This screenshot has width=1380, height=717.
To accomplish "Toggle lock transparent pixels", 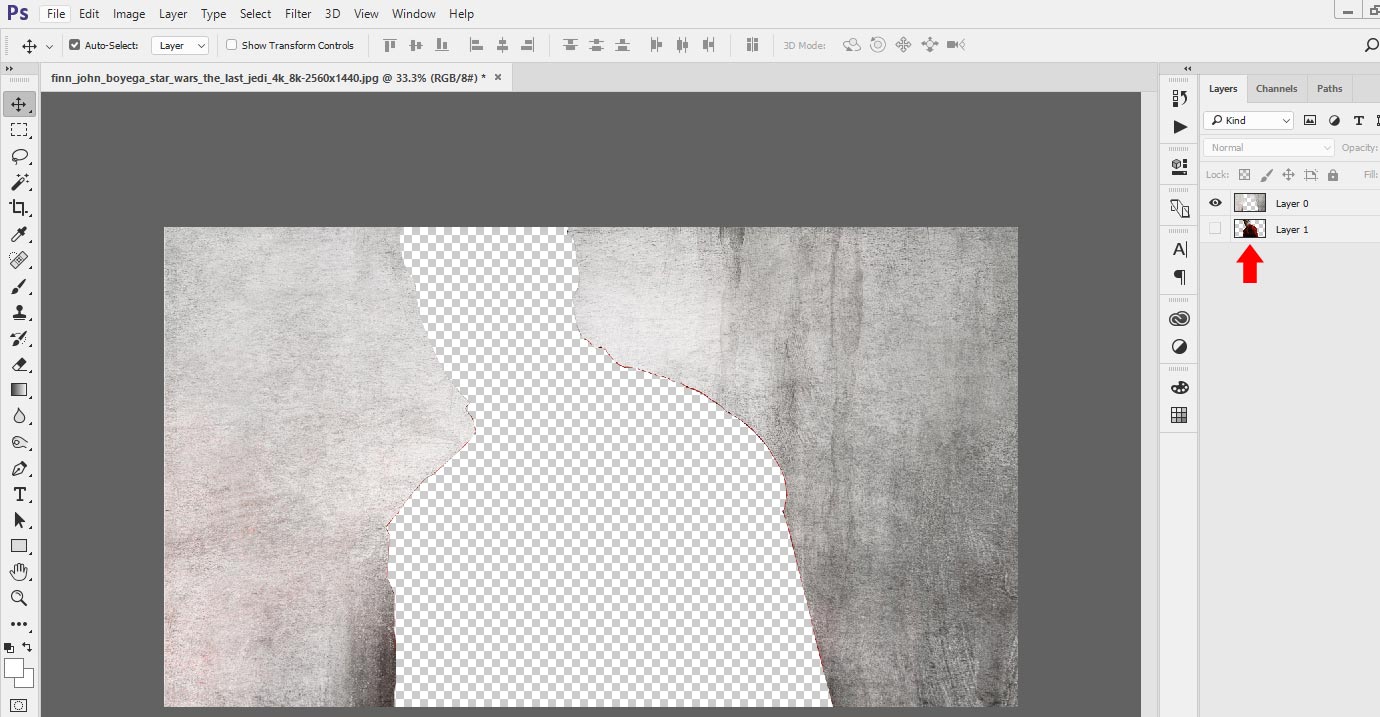I will point(1245,175).
